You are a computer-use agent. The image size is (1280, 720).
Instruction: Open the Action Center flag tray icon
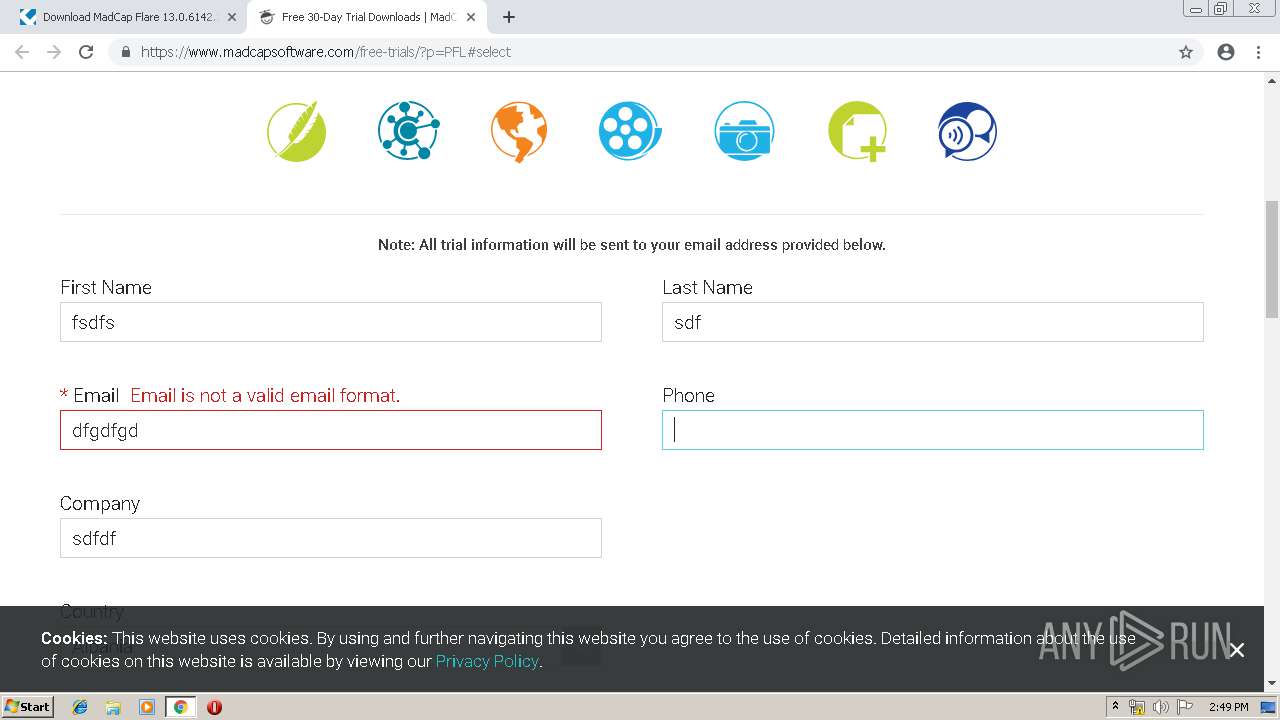tap(1185, 707)
